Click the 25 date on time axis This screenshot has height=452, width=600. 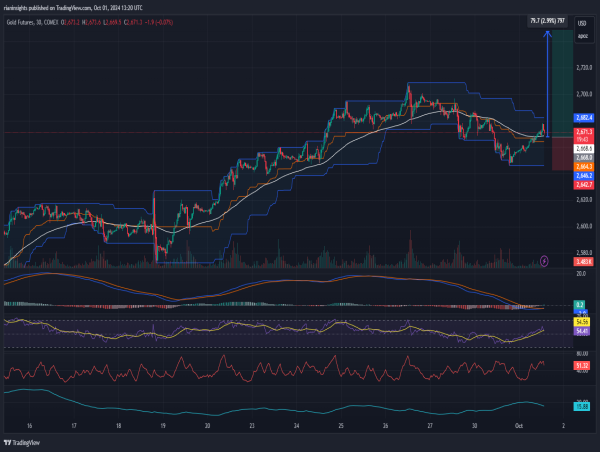click(341, 426)
